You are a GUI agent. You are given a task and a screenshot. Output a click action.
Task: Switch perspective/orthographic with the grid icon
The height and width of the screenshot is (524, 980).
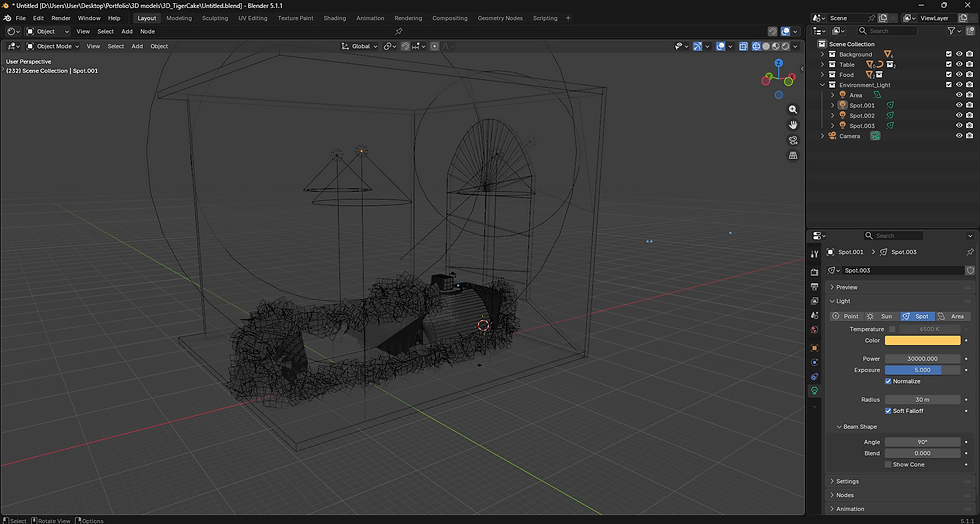(x=793, y=155)
